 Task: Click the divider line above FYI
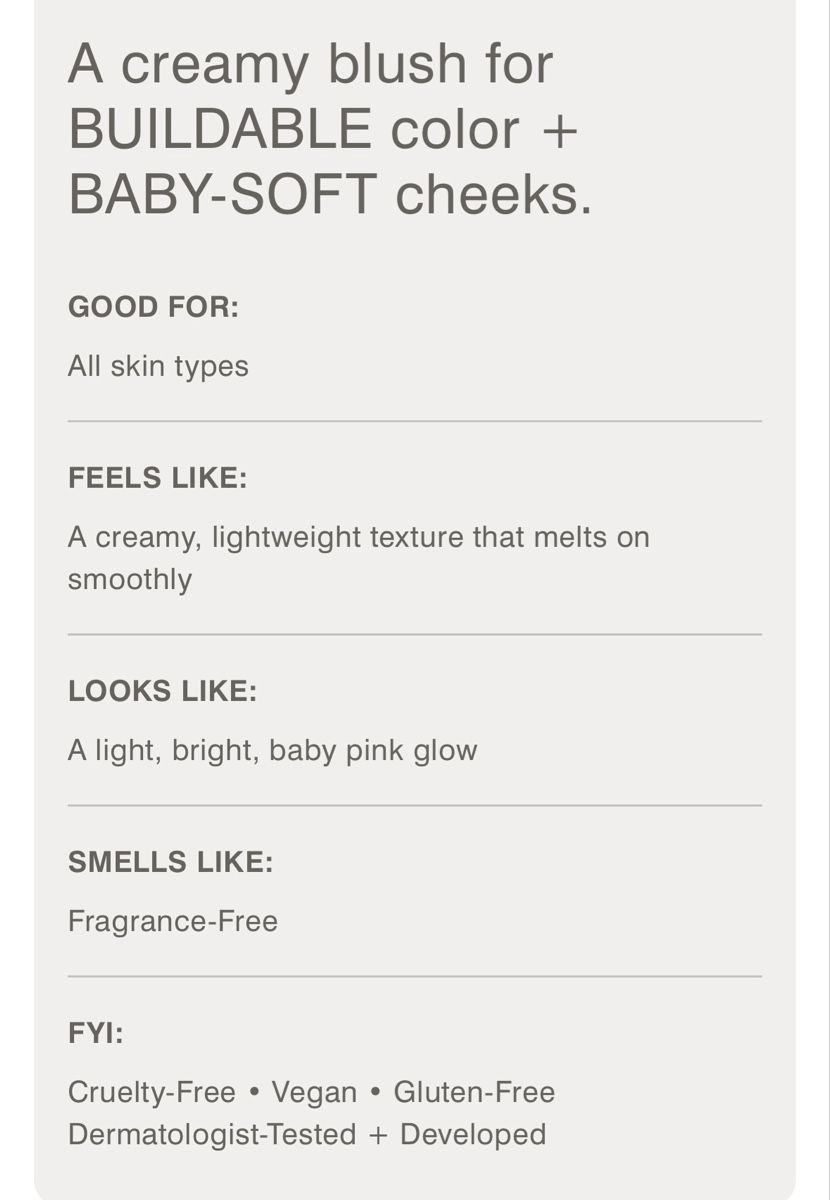click(415, 976)
